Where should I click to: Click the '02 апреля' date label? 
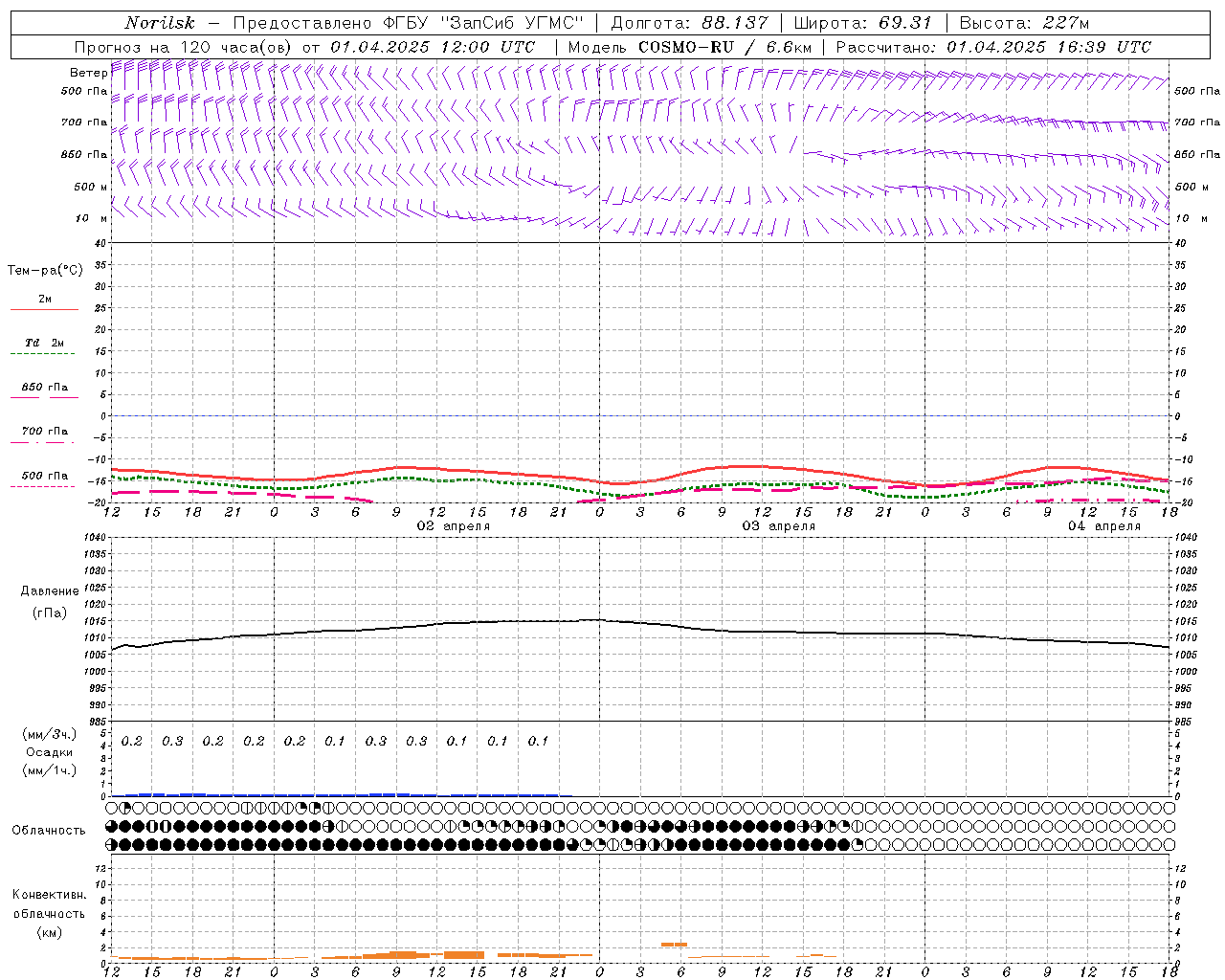coord(454,526)
